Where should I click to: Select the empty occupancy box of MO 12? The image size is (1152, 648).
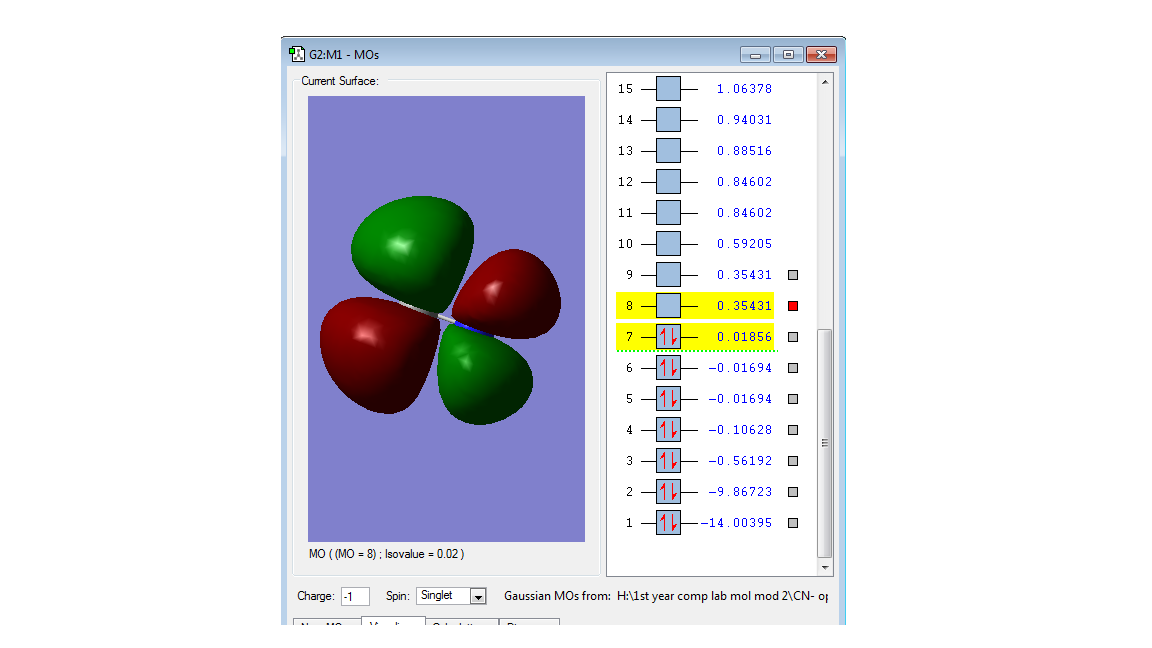[x=668, y=181]
